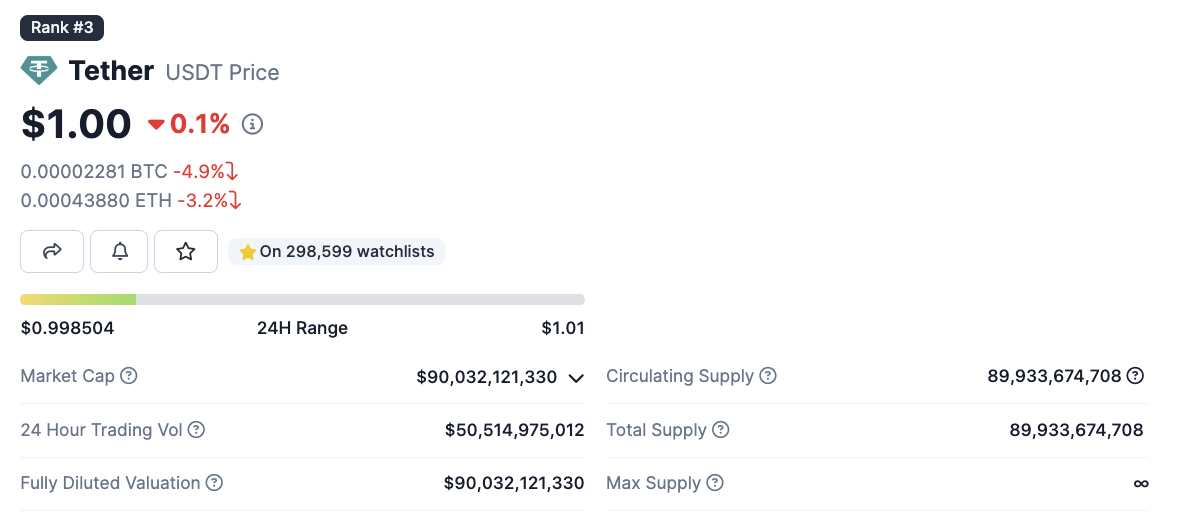Open Fully Diluted Valuation help icon
1178x532 pixels.
pos(214,482)
